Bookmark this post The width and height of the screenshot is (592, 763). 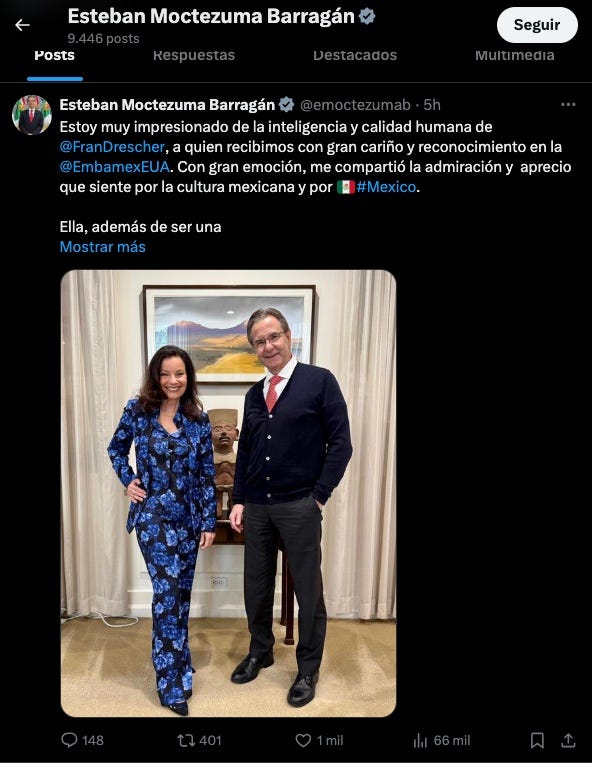537,741
